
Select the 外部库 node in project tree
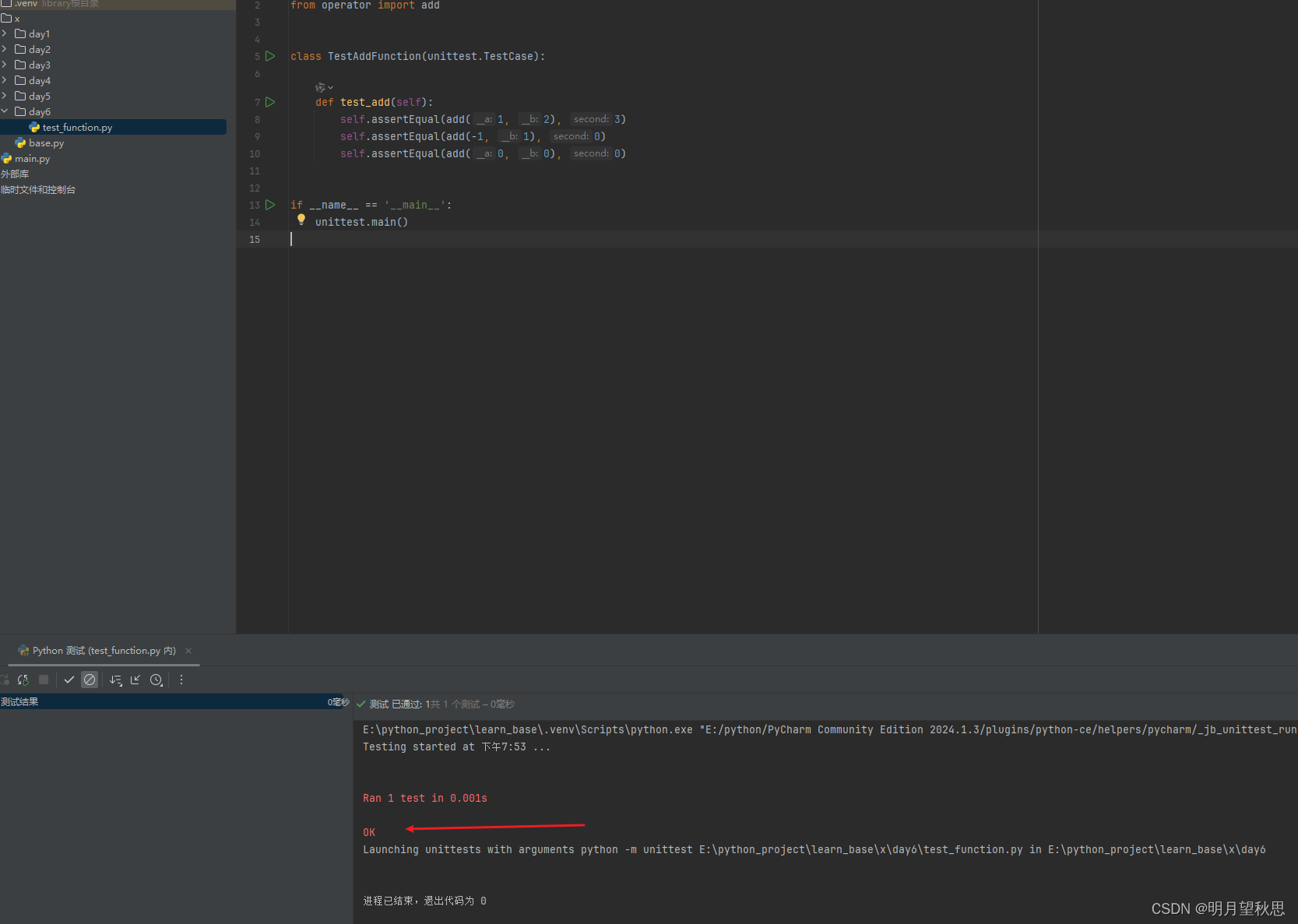click(15, 174)
